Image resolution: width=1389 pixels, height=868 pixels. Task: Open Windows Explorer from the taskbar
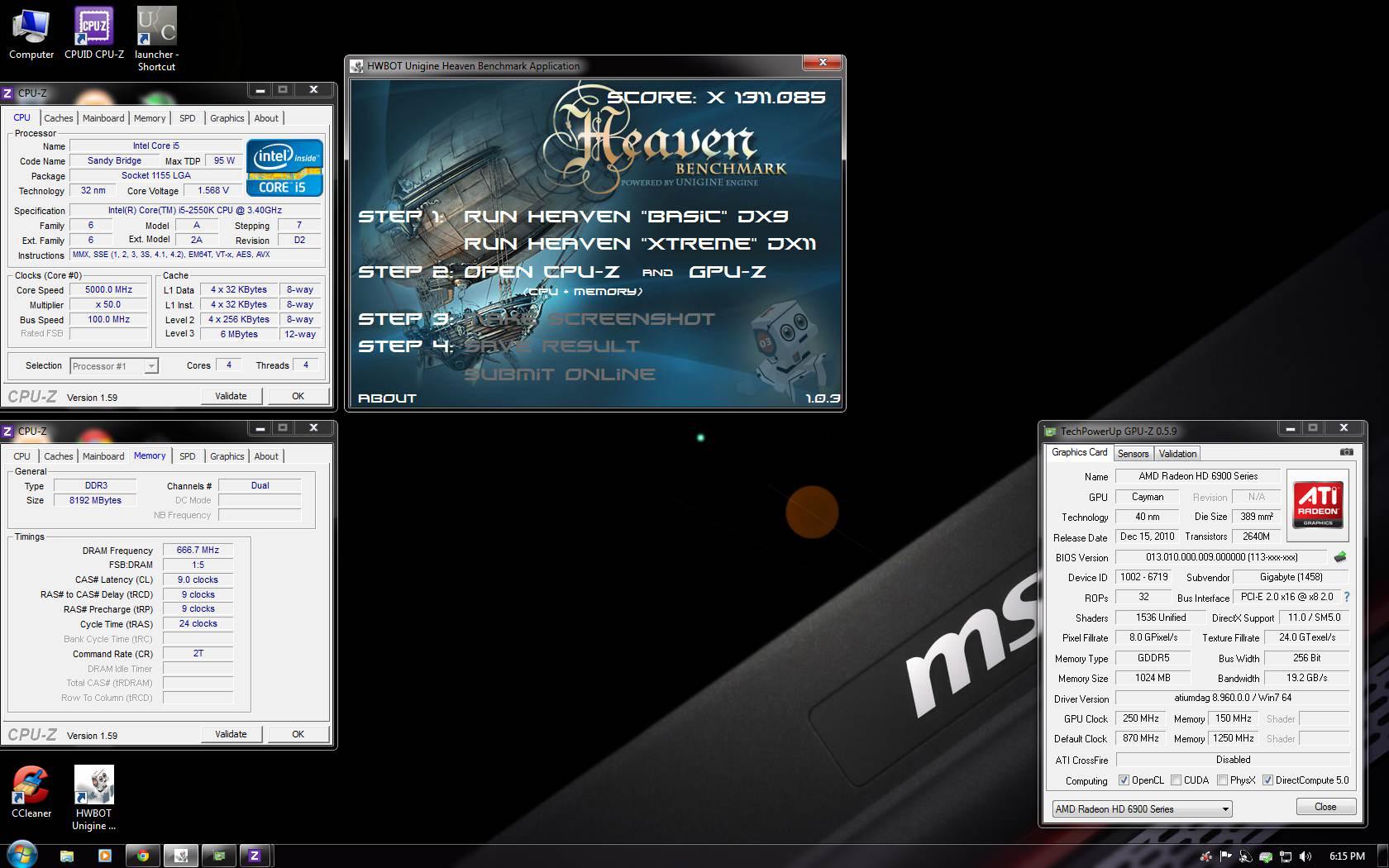[67, 856]
